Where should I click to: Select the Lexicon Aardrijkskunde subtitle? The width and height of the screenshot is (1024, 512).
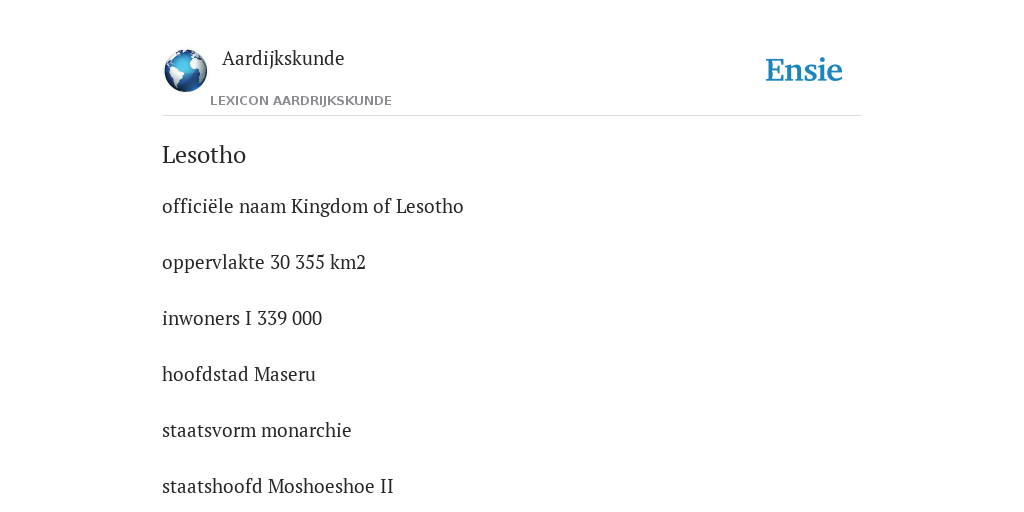[300, 101]
